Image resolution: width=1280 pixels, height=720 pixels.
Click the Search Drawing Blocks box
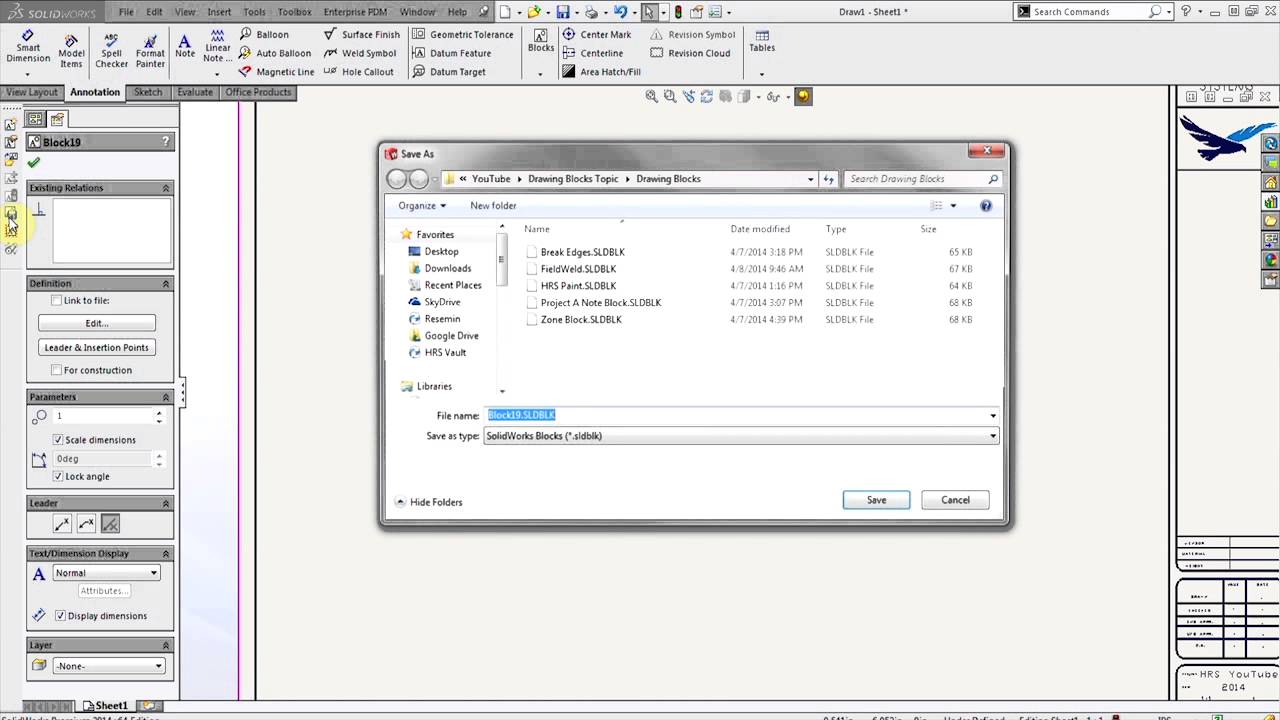(922, 179)
